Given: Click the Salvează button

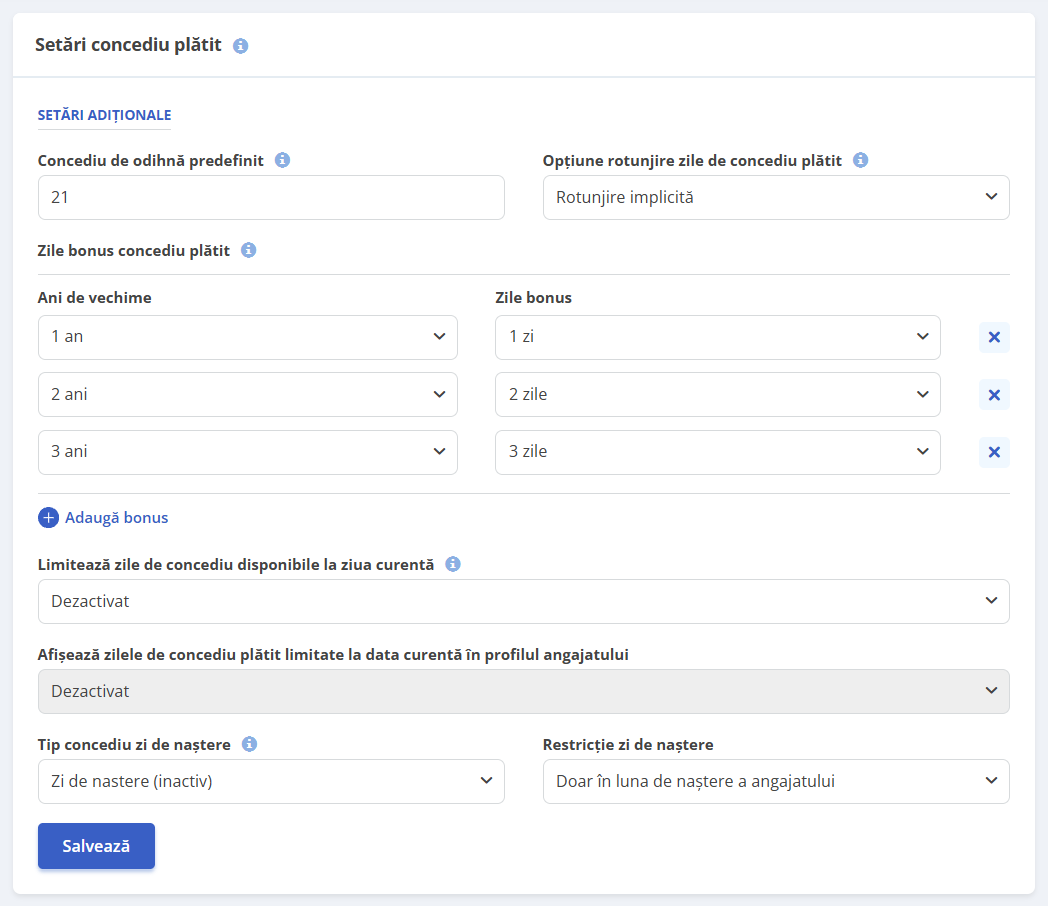Looking at the screenshot, I should pyautogui.click(x=96, y=846).
